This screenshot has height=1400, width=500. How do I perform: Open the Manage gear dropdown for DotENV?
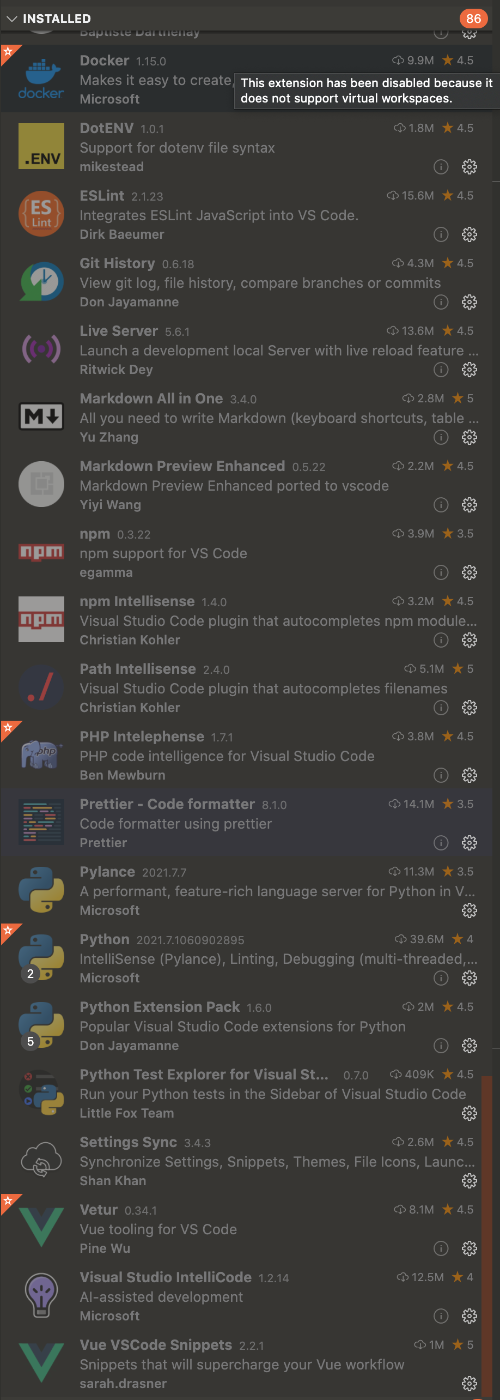click(x=469, y=167)
